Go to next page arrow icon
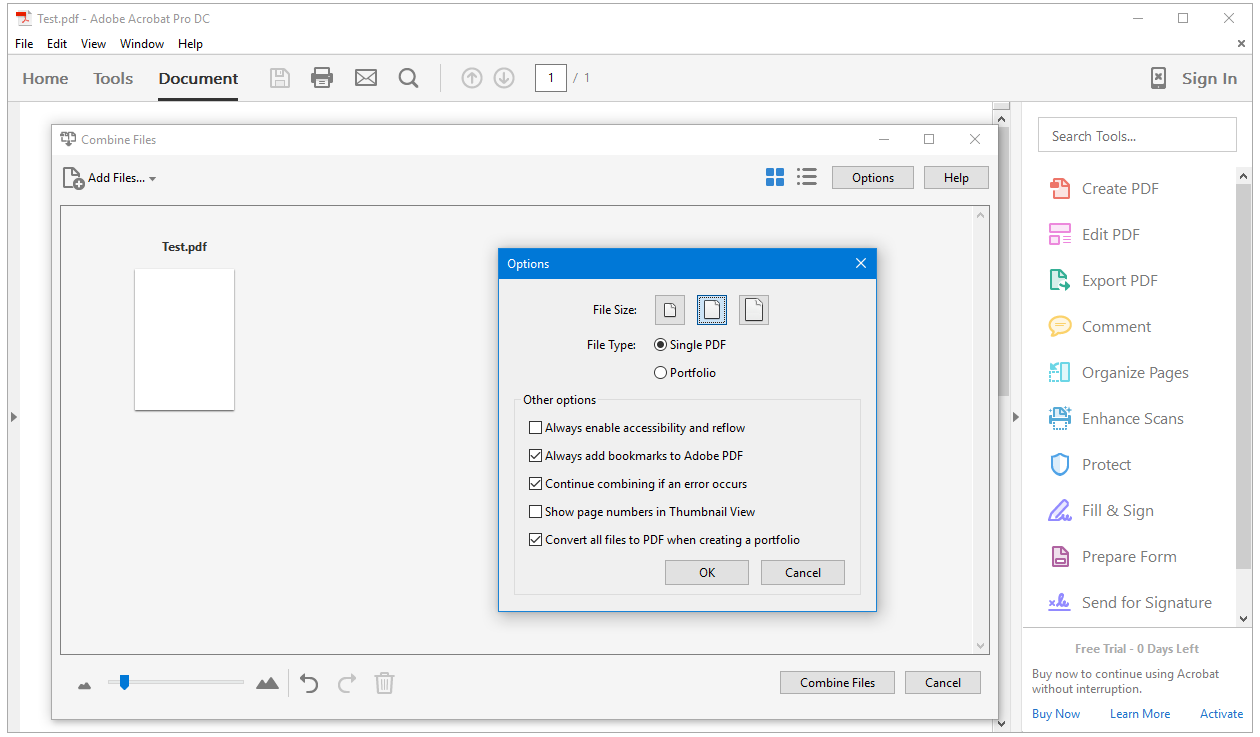This screenshot has width=1260, height=737. (504, 78)
